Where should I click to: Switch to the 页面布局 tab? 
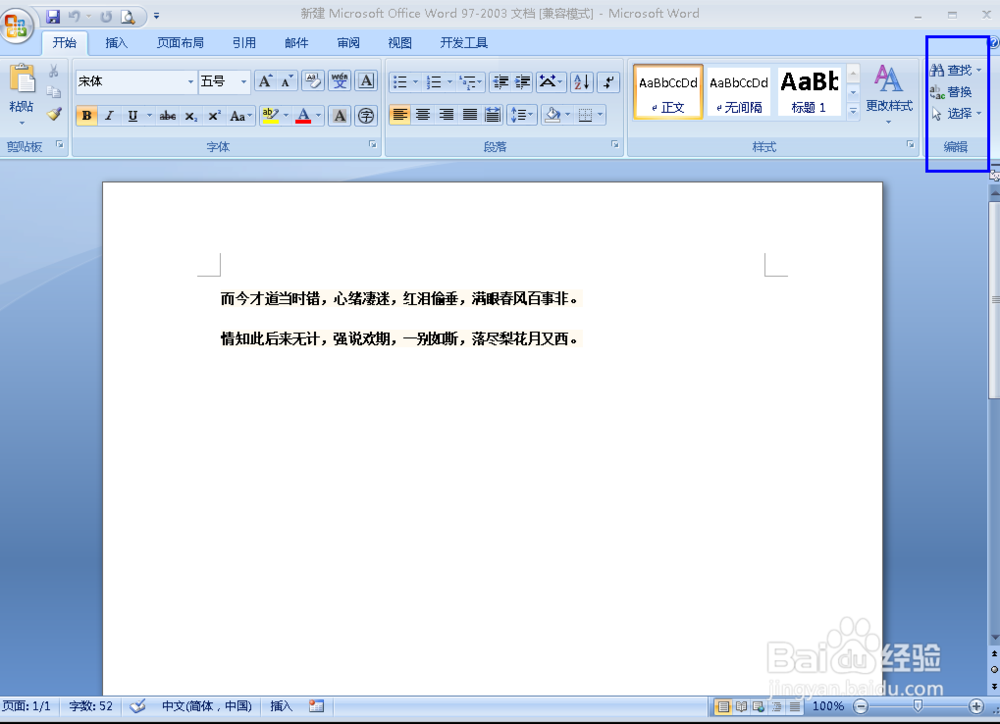coord(180,43)
